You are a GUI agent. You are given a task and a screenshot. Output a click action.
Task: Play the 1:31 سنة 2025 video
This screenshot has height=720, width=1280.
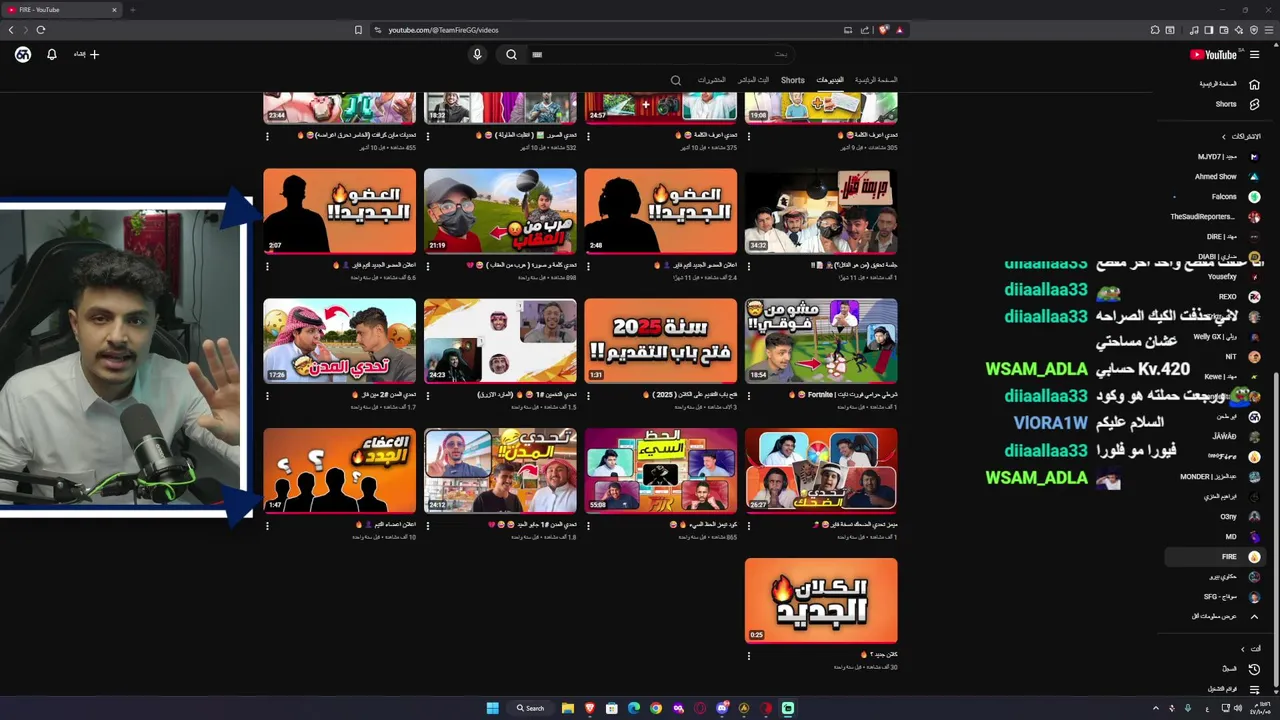(x=660, y=341)
